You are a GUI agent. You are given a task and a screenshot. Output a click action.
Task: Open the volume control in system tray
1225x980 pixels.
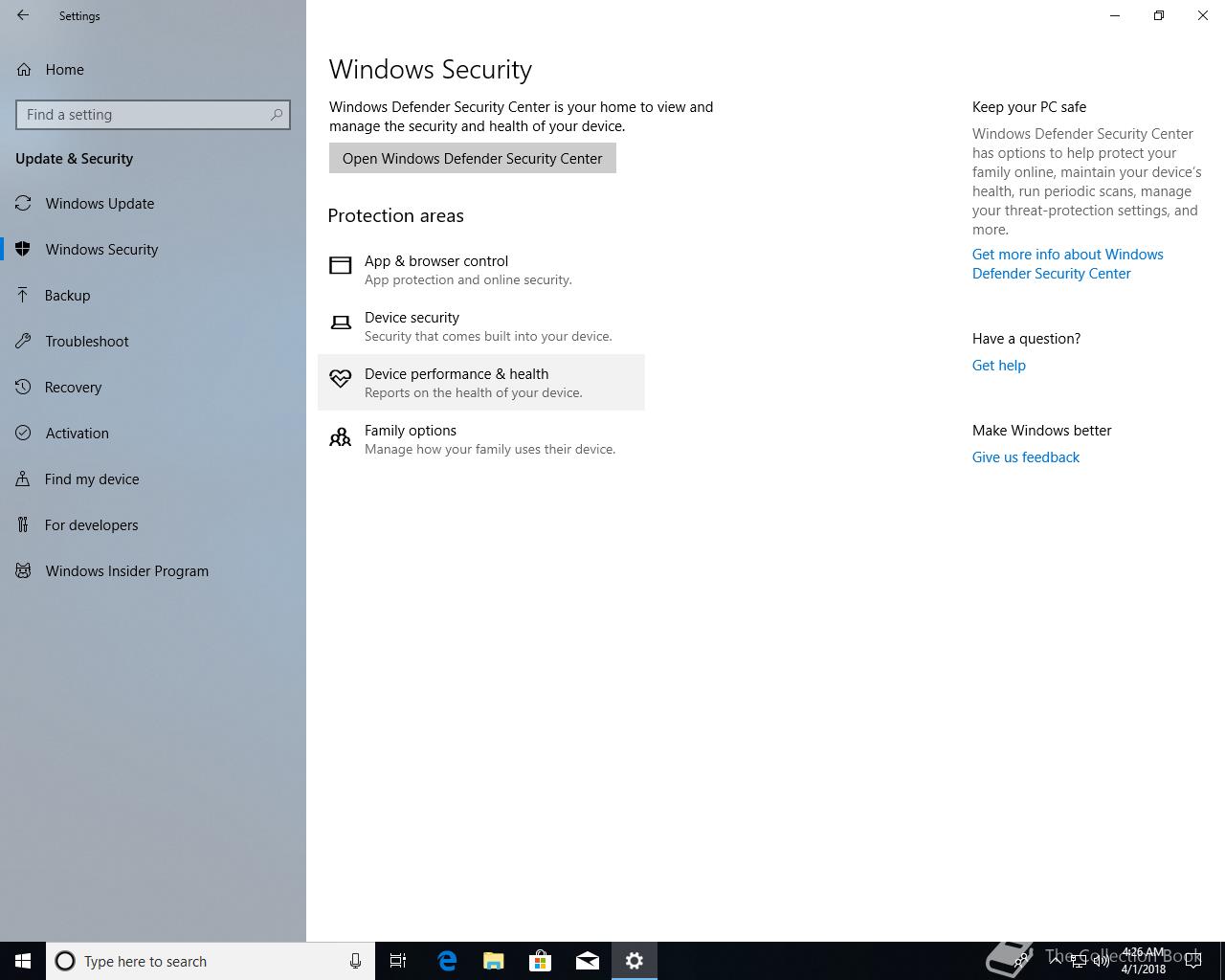point(1102,961)
